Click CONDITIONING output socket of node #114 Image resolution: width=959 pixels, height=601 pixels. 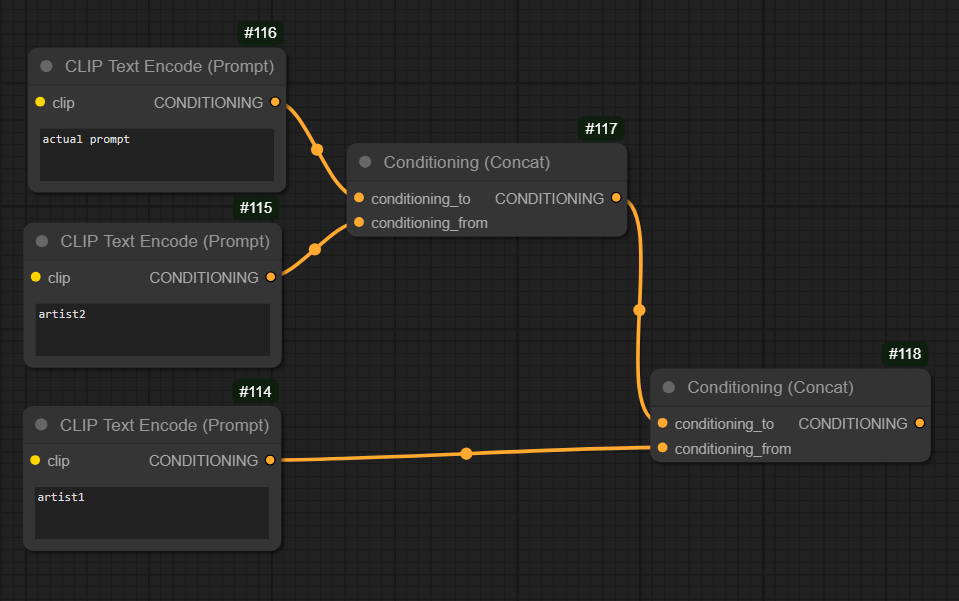click(270, 460)
